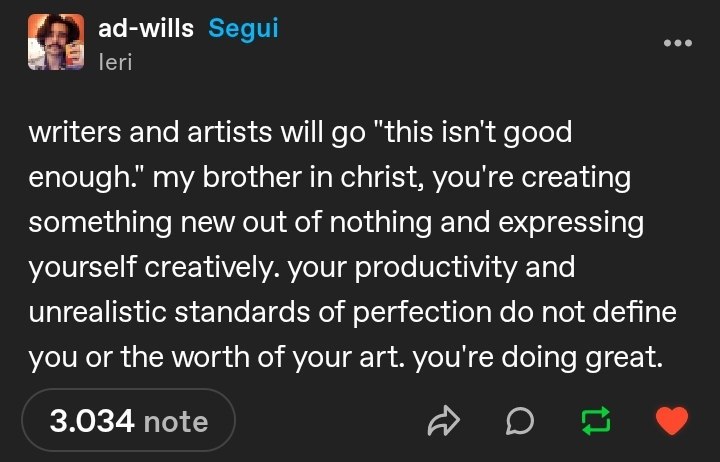The width and height of the screenshot is (720, 462).
Task: Click the word productivity in the post
Action: pos(436,268)
